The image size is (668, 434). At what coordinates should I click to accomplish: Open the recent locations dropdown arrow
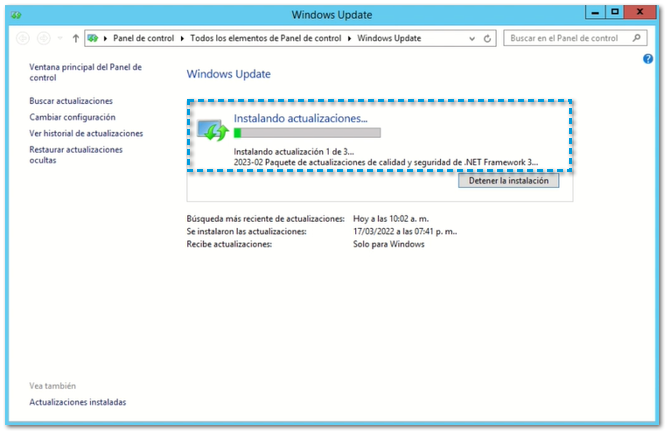click(x=60, y=38)
